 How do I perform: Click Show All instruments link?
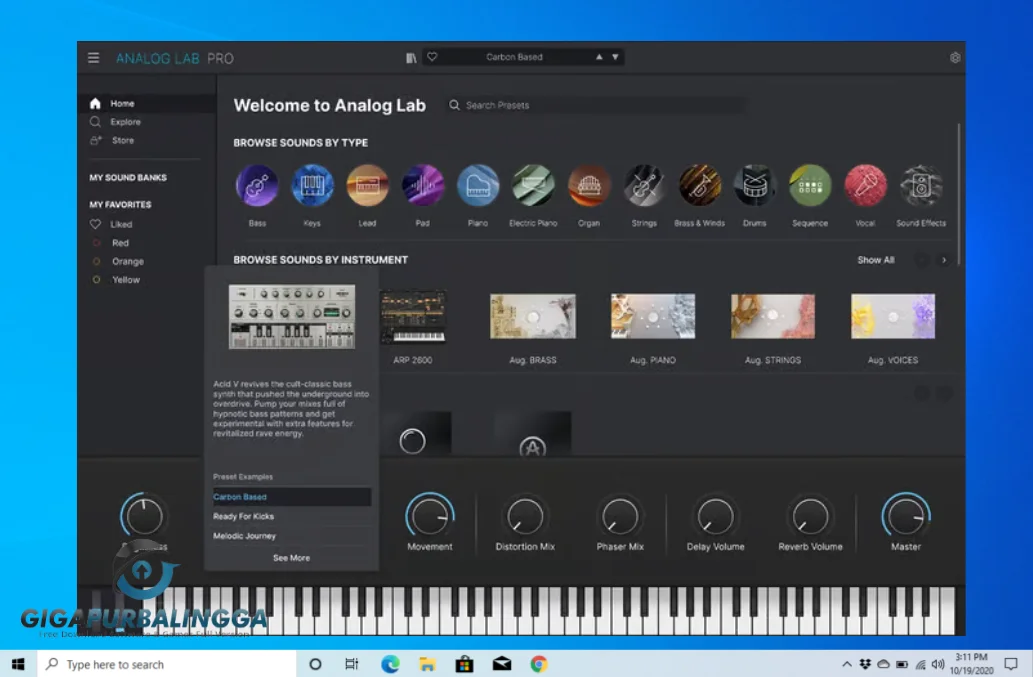tap(876, 260)
